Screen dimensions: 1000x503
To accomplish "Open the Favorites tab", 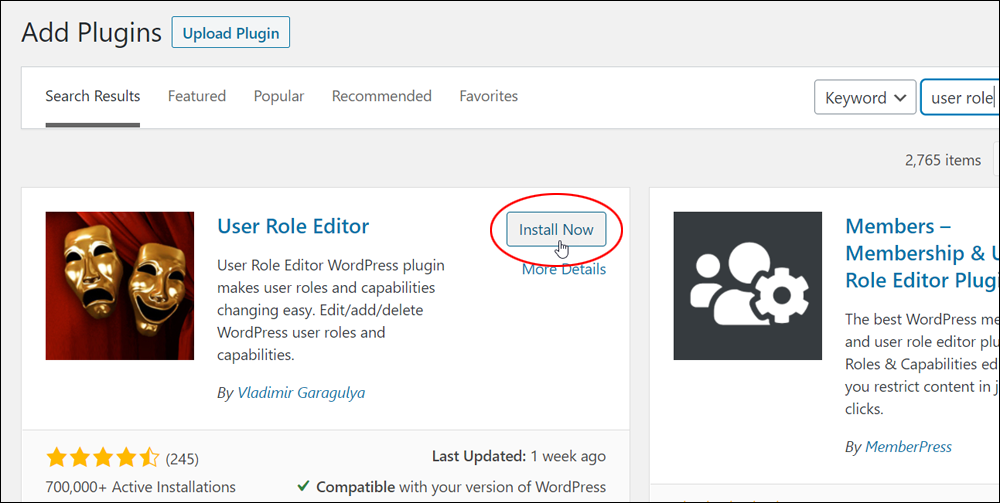I will coord(489,96).
